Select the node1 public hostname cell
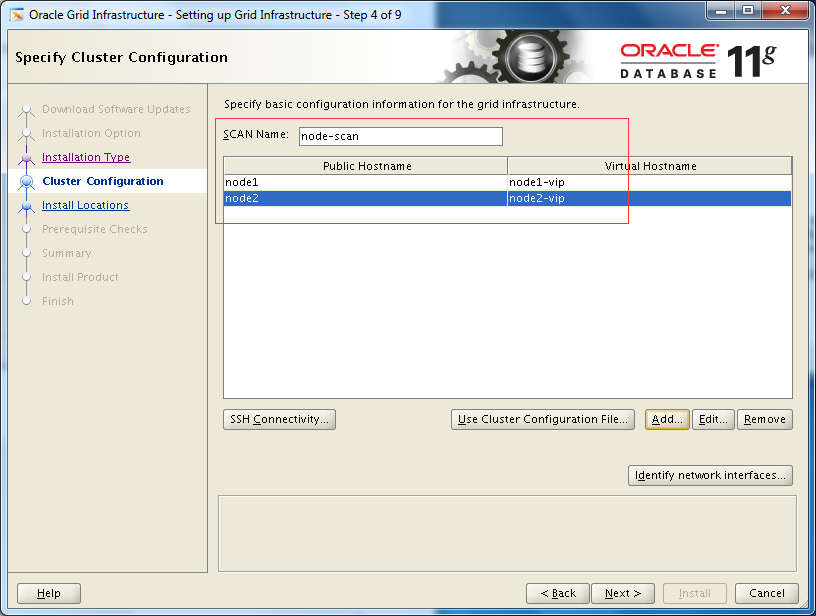 (x=365, y=182)
